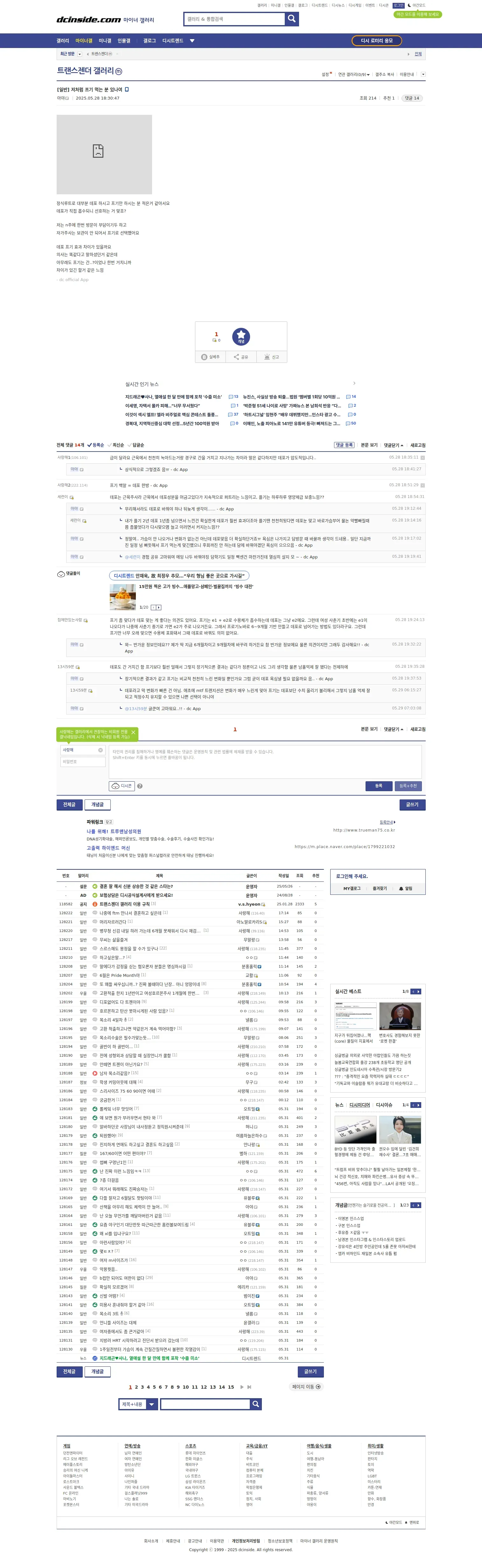
Task: Click the 등록 comment submit button
Action: (x=378, y=786)
